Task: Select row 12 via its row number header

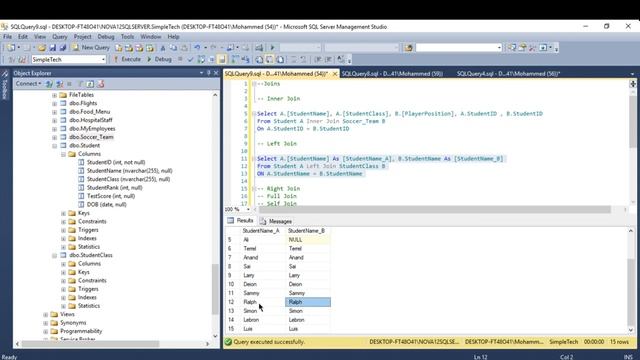Action: pos(231,302)
